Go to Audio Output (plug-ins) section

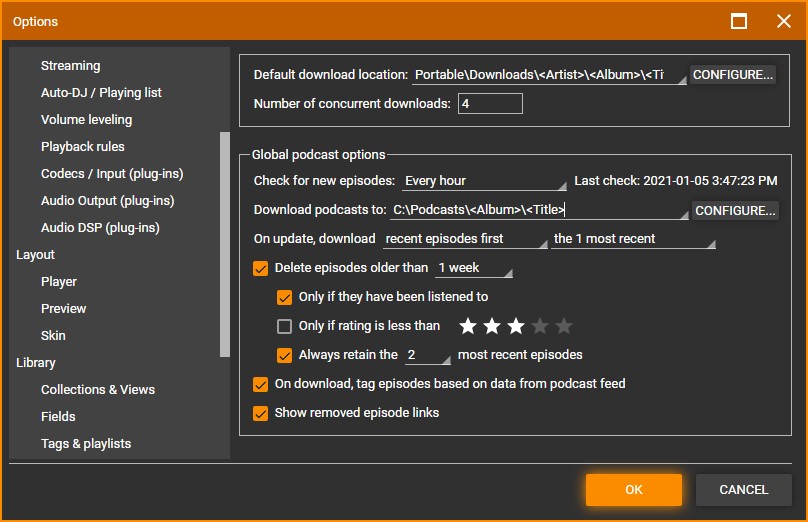click(x=107, y=201)
